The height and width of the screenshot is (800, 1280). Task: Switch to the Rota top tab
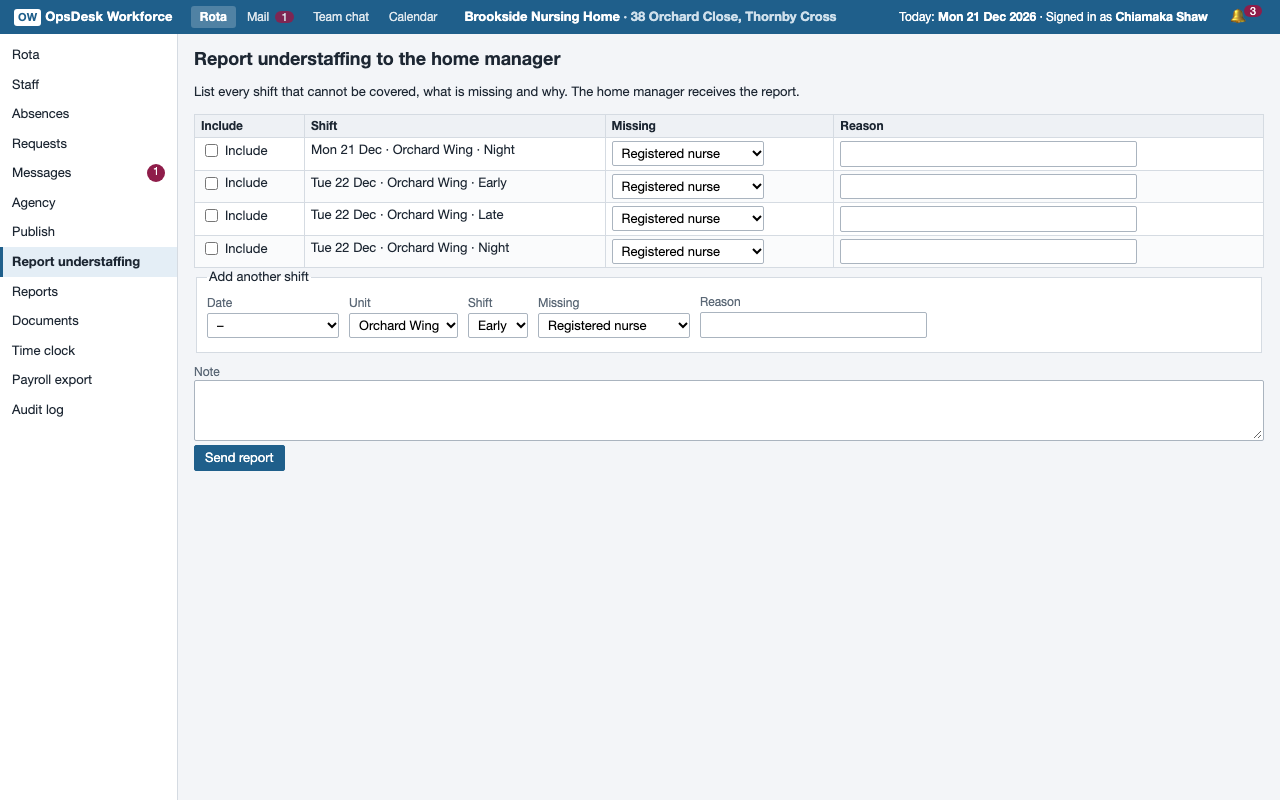(213, 17)
